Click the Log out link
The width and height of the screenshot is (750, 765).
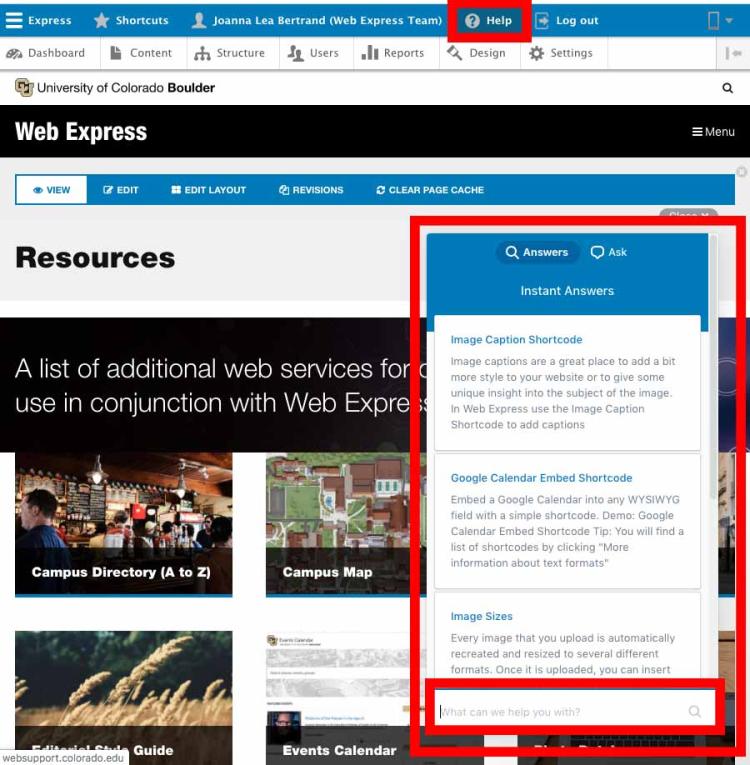point(567,20)
